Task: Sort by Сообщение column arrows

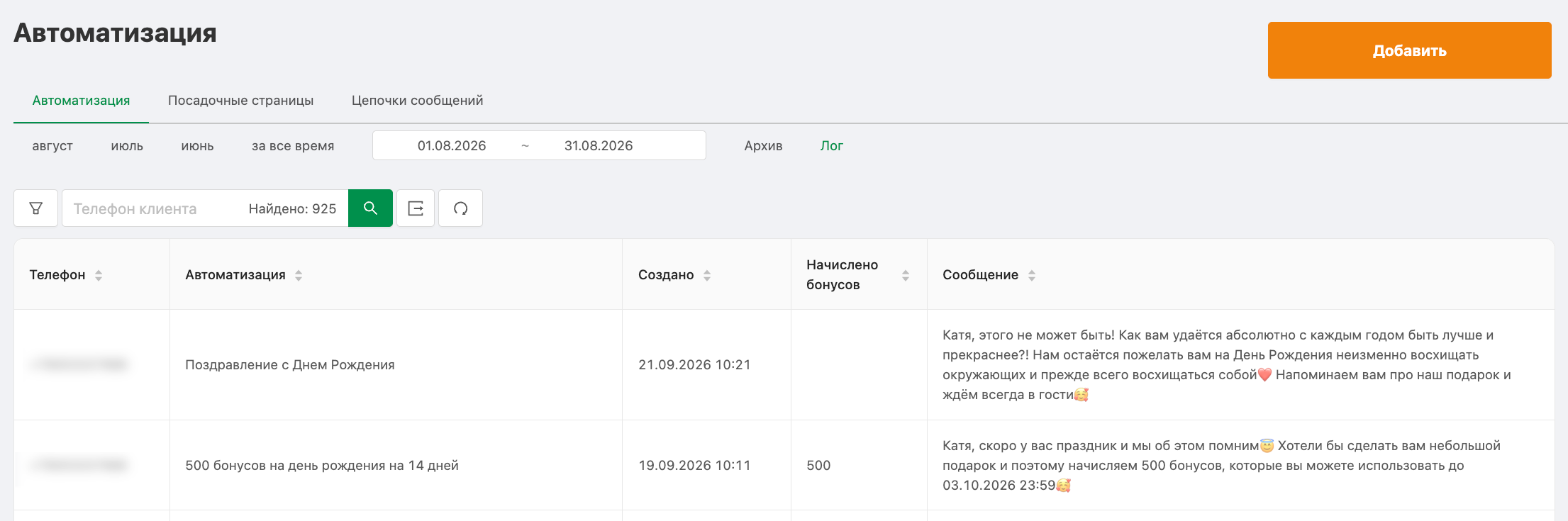Action: pyautogui.click(x=1032, y=275)
